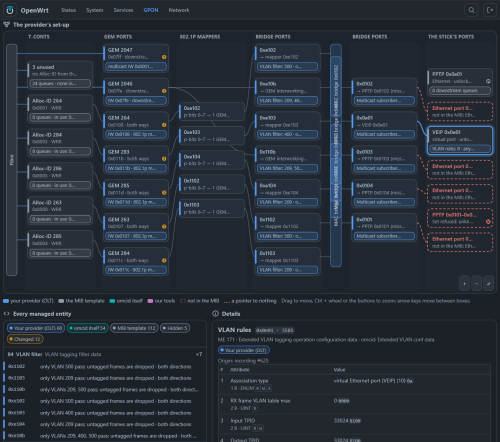Select the 0x110b row in VLAN filter list
The width and height of the screenshot is (500, 442).
click(x=105, y=389)
